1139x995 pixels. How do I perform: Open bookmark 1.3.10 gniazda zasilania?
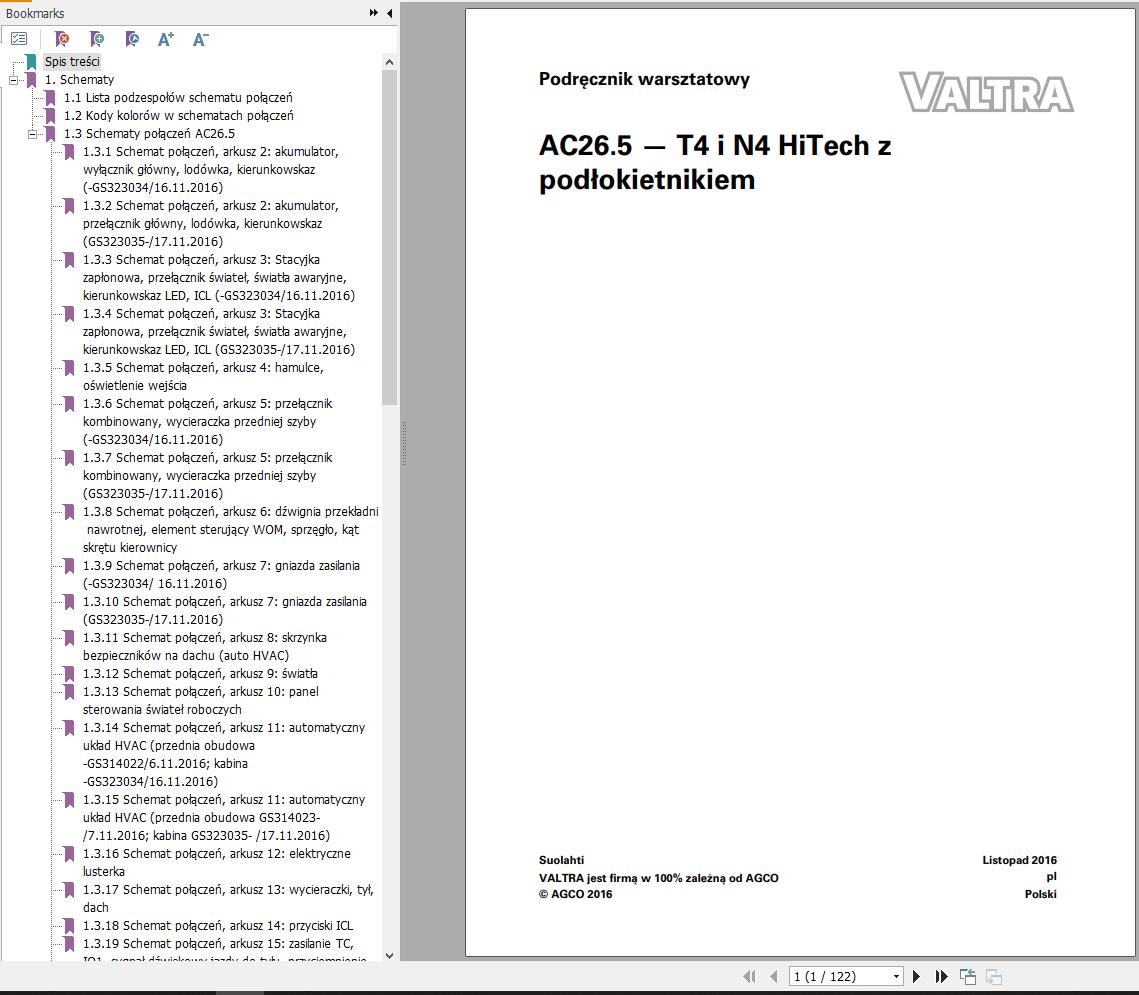pos(224,610)
